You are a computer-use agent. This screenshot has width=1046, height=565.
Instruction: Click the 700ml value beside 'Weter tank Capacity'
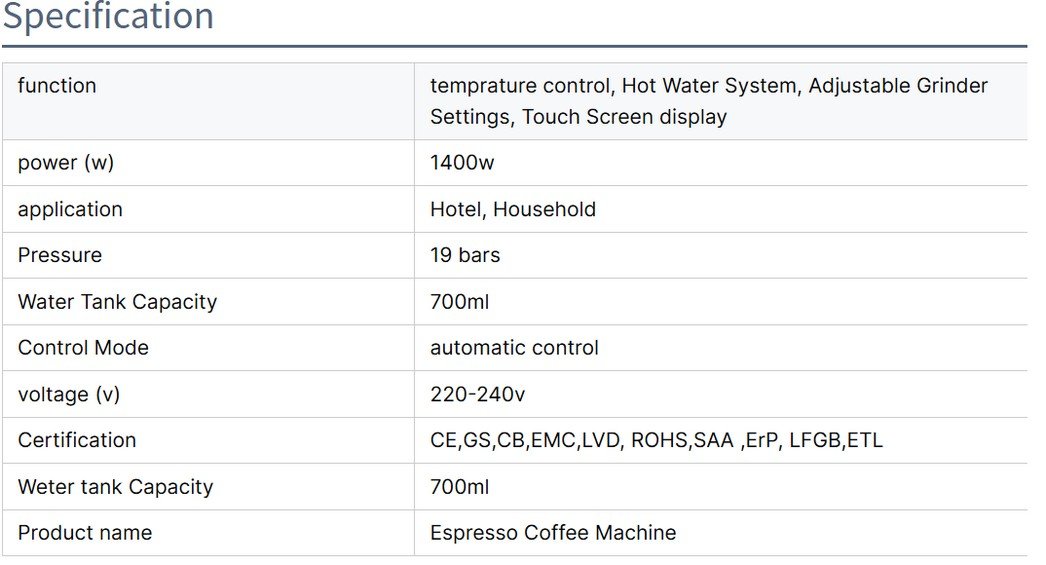point(460,487)
